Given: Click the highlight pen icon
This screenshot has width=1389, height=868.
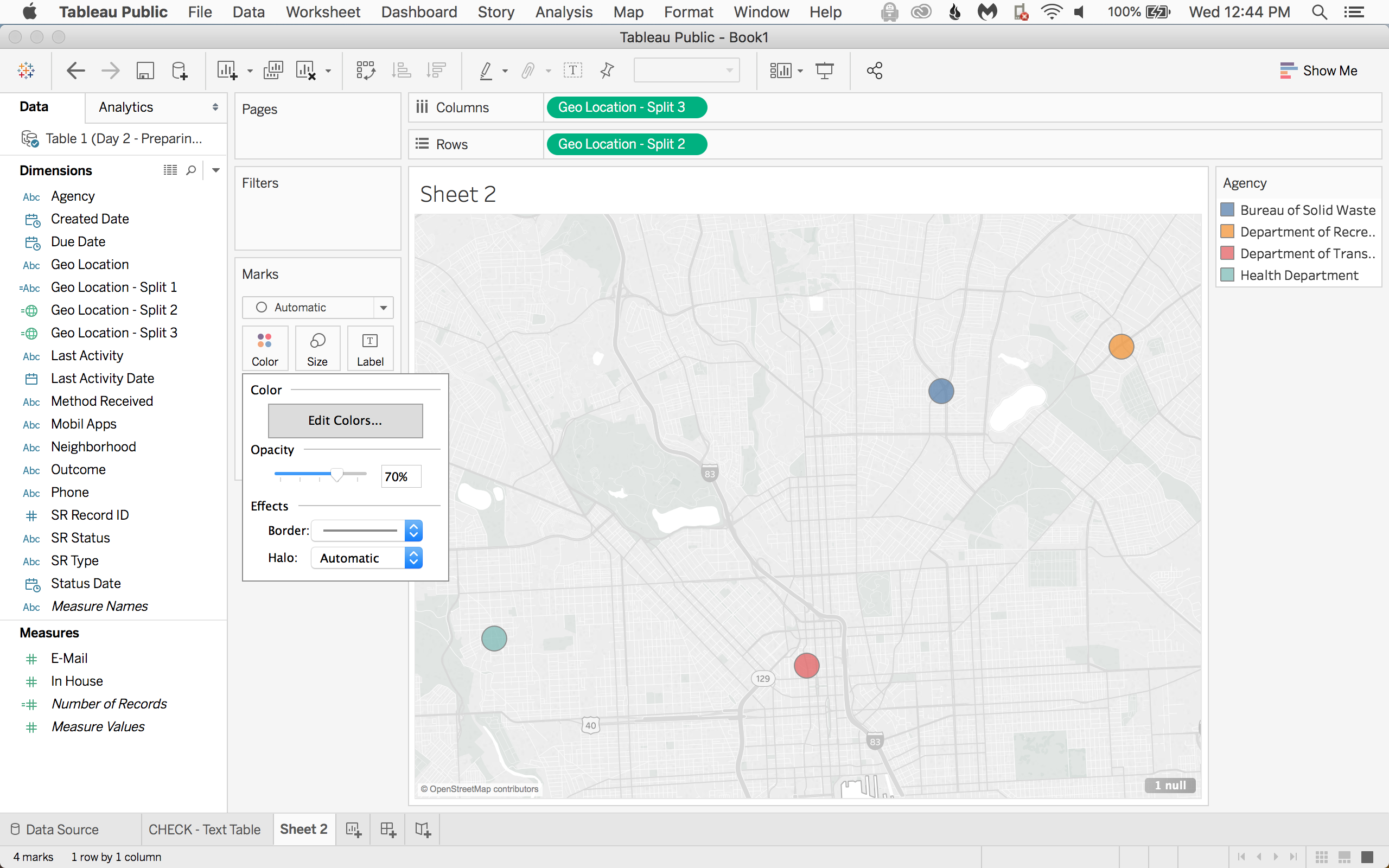Looking at the screenshot, I should (x=486, y=71).
